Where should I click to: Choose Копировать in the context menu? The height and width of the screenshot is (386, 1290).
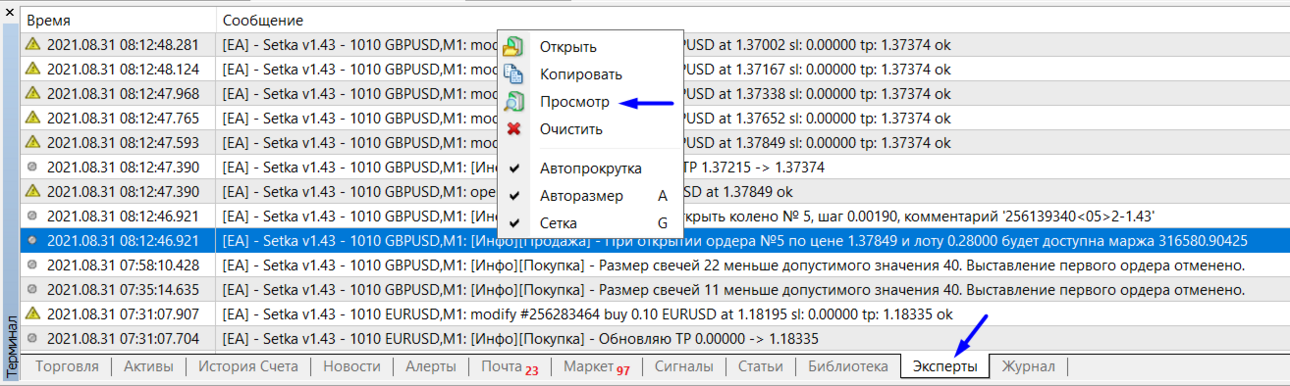coord(590,74)
